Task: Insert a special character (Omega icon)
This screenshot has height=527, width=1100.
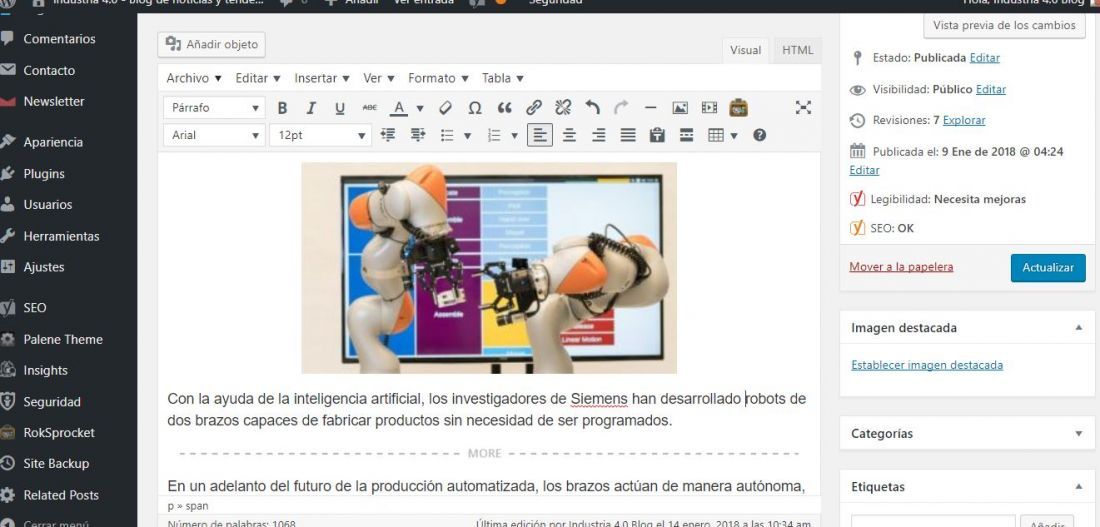Action: 475,108
